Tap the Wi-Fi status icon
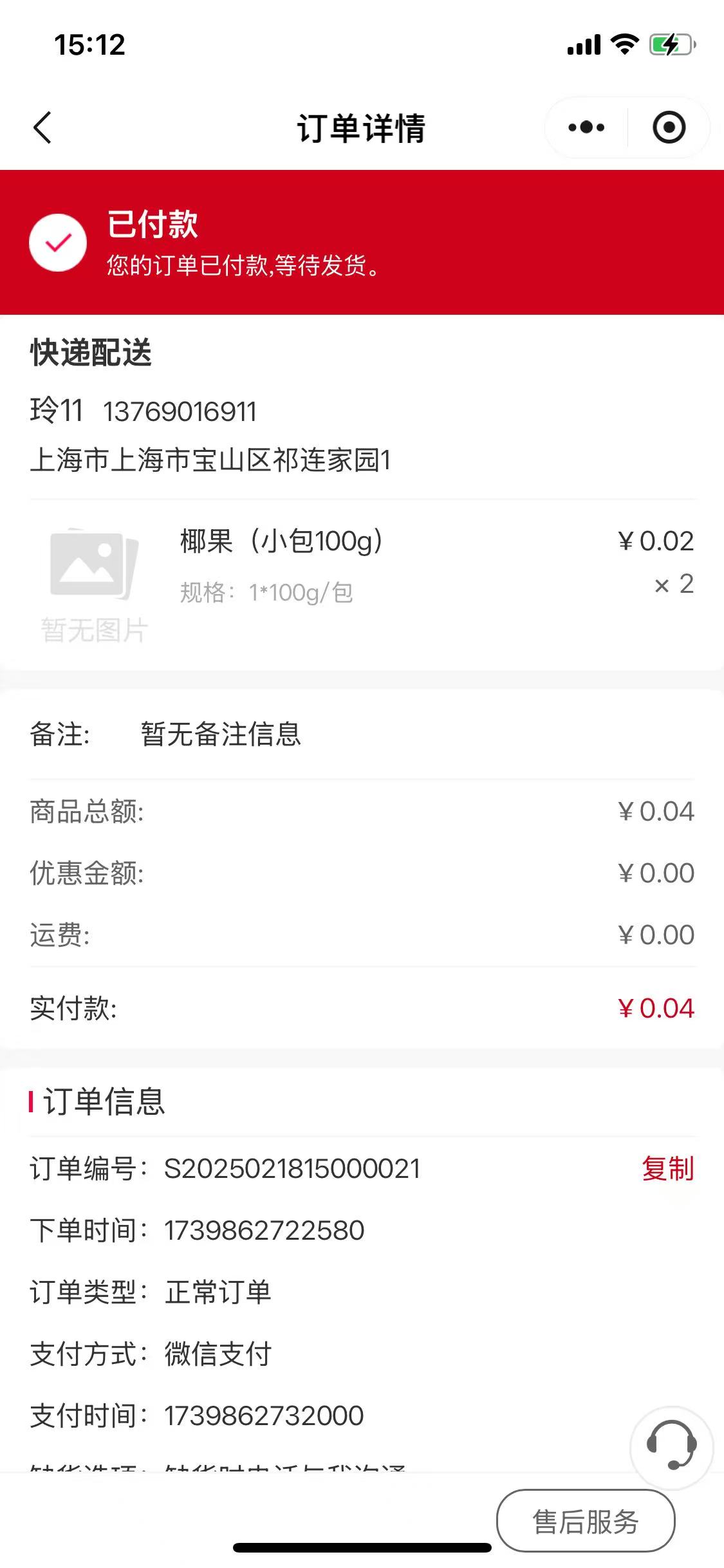The width and height of the screenshot is (724, 1568). pos(624,45)
